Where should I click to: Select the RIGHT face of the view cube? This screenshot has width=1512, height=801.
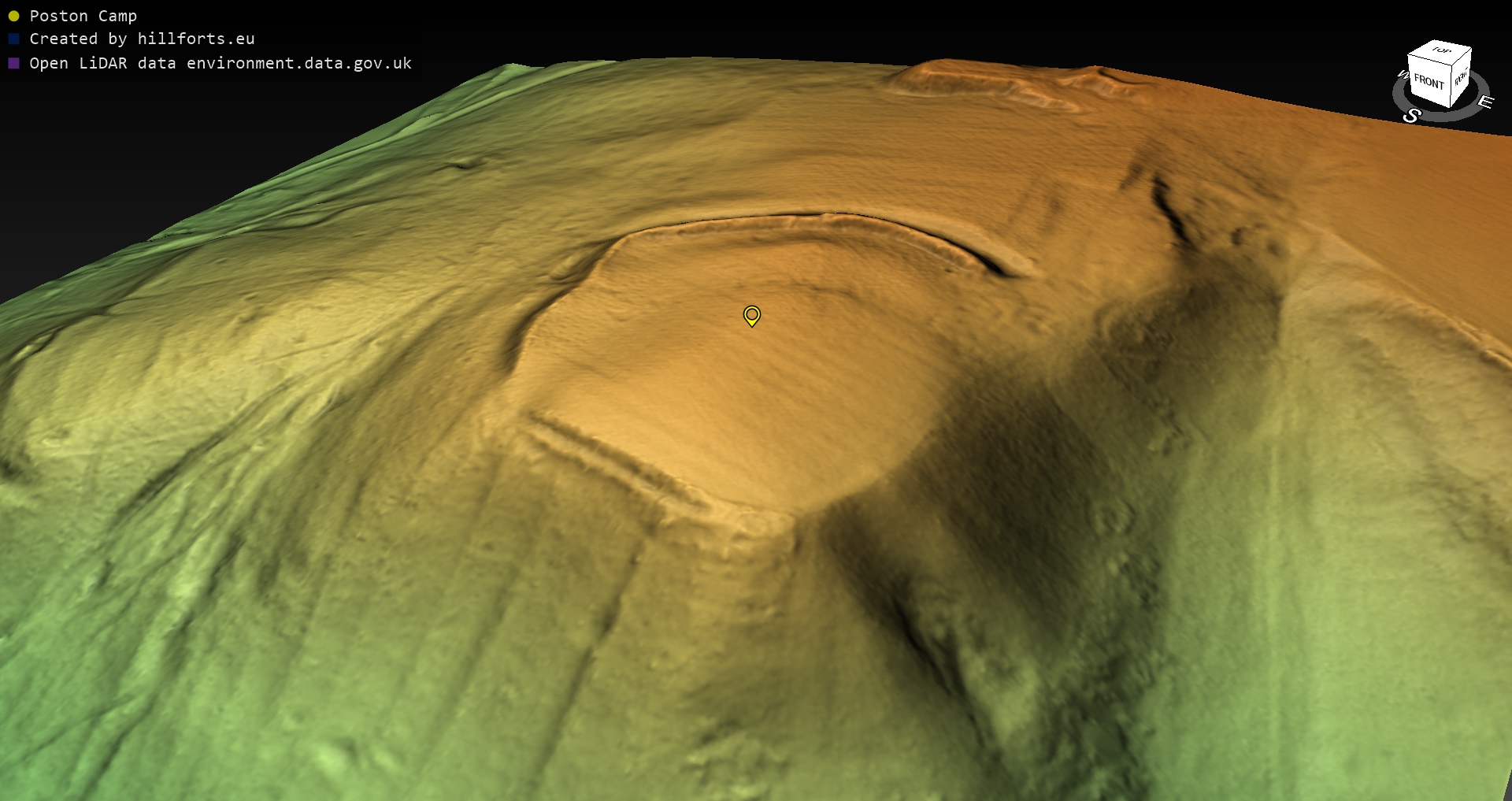1461,79
